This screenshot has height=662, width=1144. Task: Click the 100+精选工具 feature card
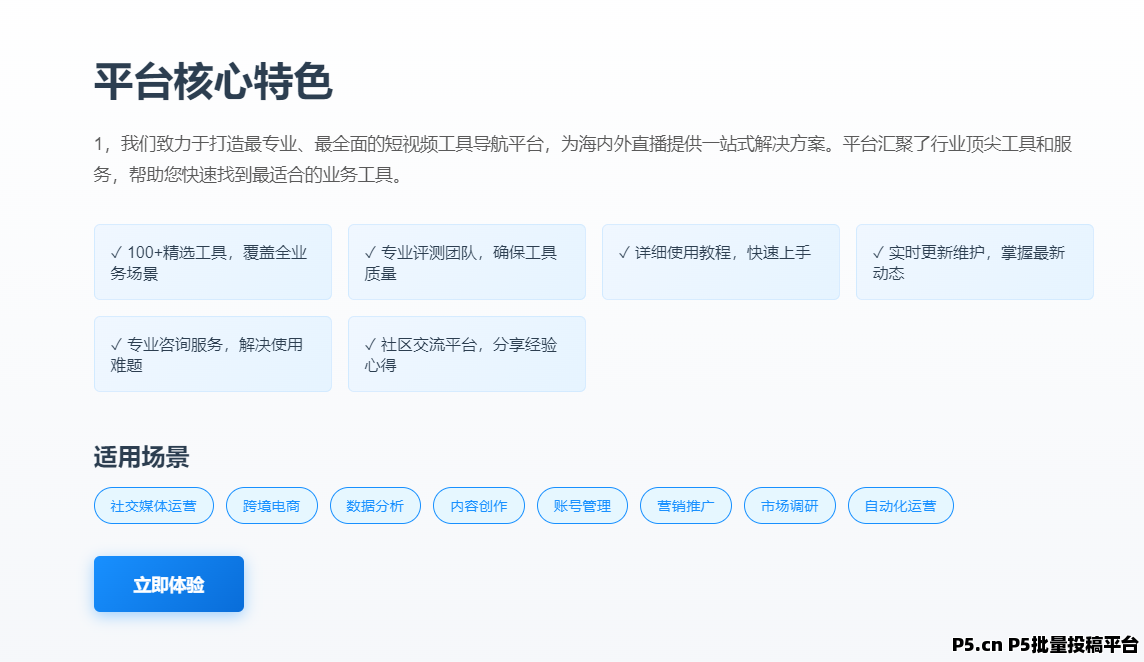(x=213, y=261)
